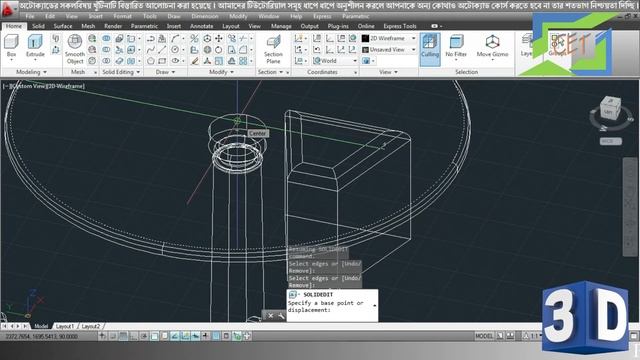Open the annotation scale 1:1 control

click(x=532, y=336)
